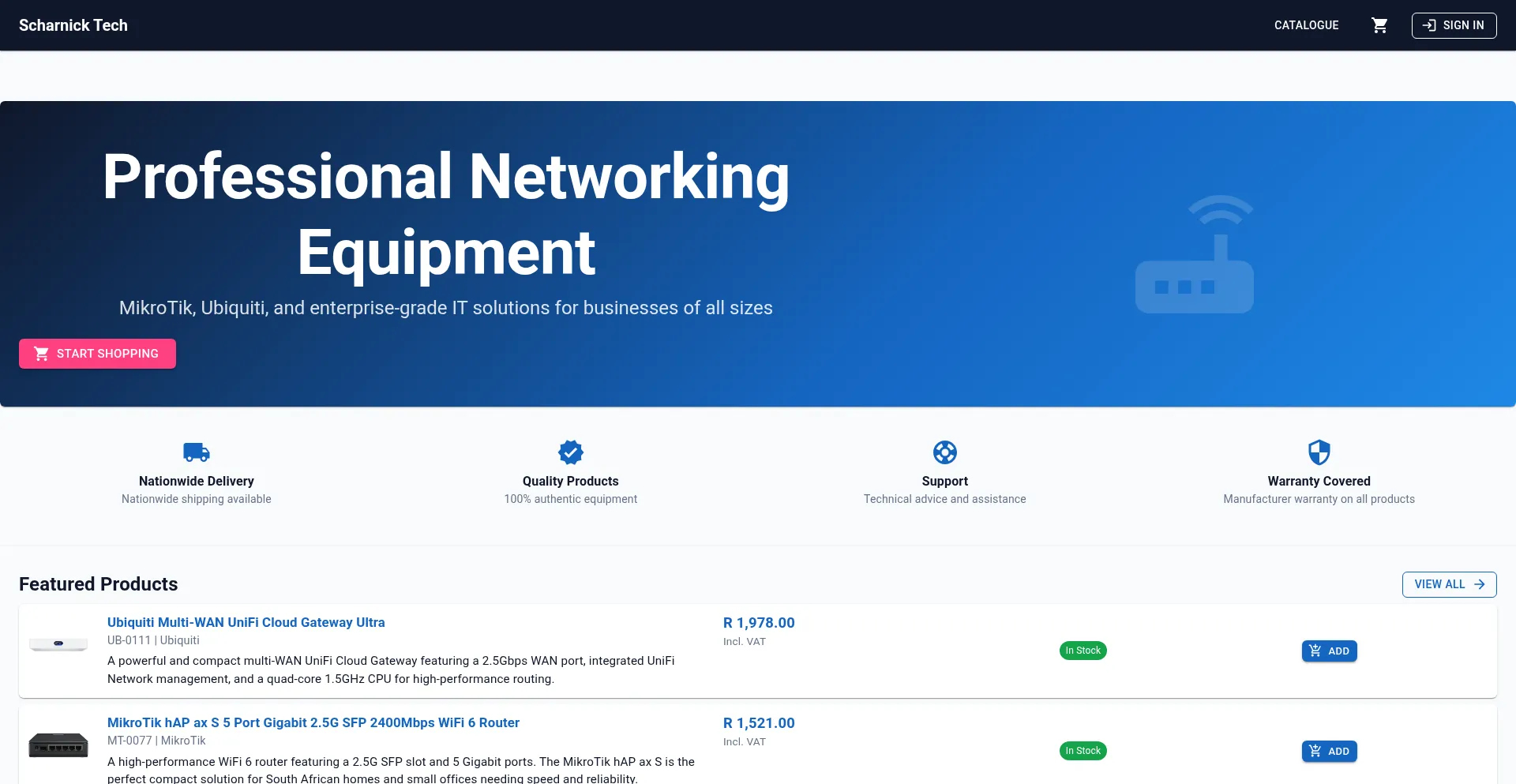The image size is (1516, 784).
Task: Click the Warranty Covered heading text
Action: (x=1319, y=481)
